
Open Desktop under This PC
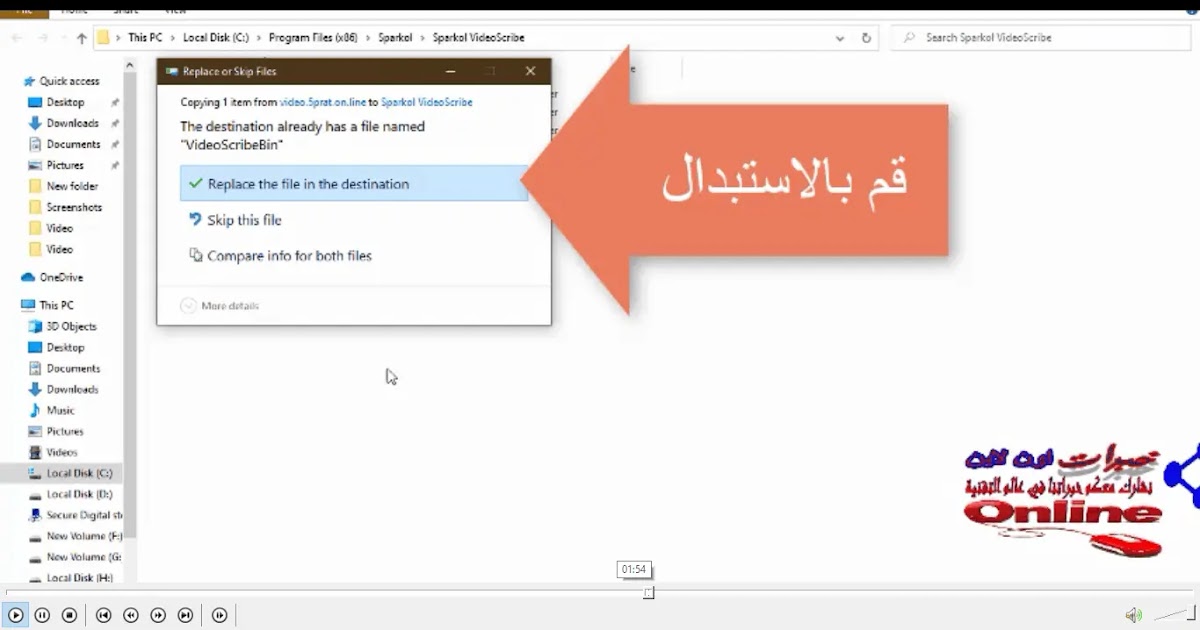[65, 347]
